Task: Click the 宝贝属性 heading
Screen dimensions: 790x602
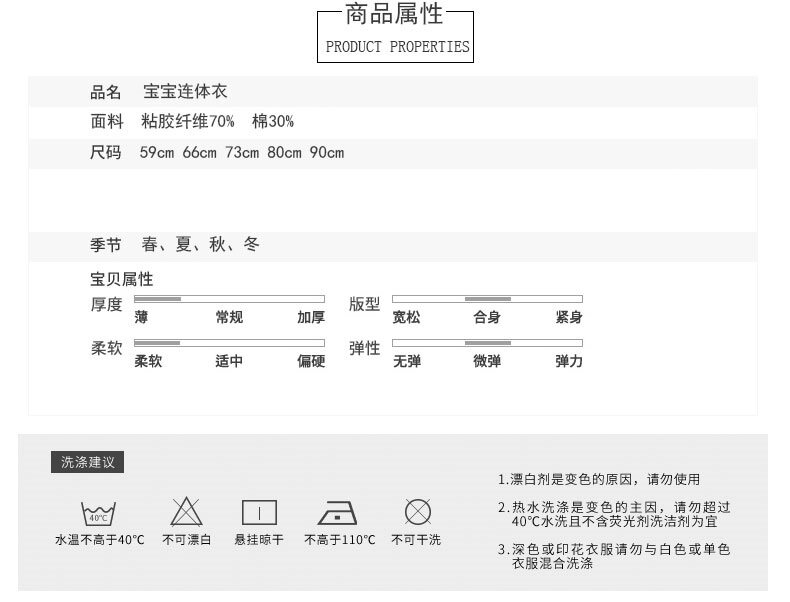Action: pyautogui.click(x=121, y=279)
